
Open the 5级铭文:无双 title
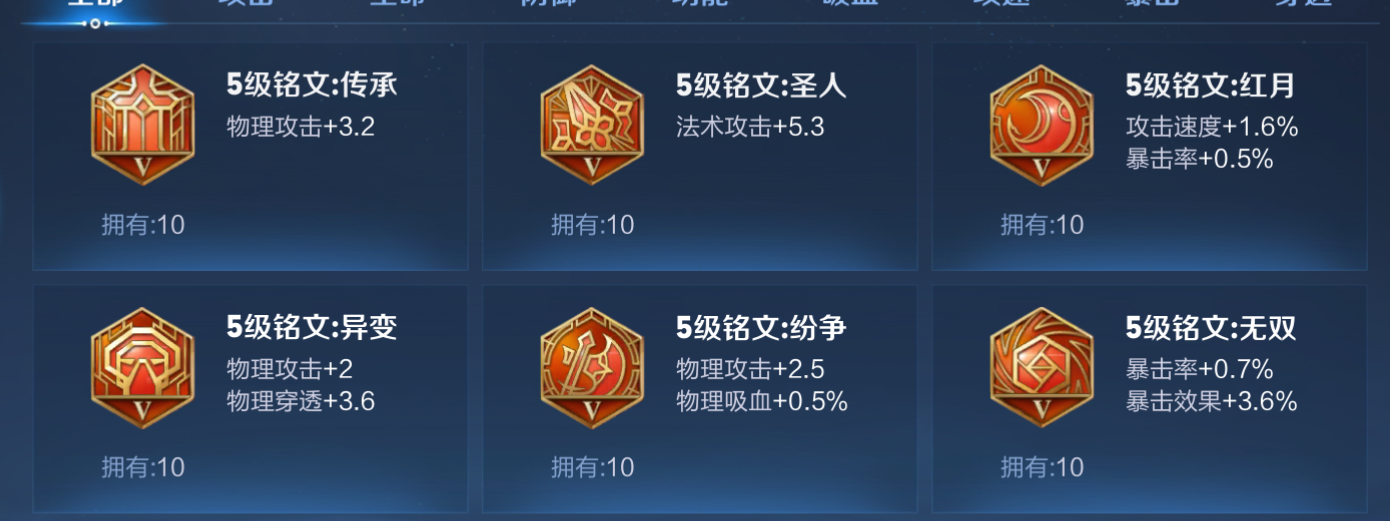point(1211,328)
